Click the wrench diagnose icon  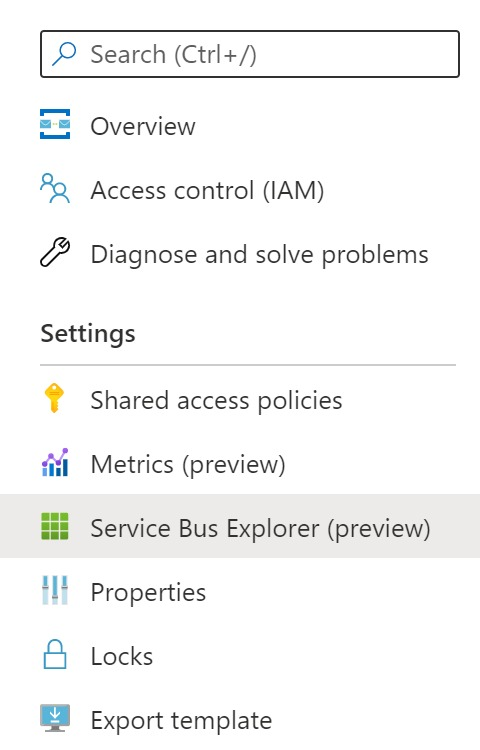point(55,252)
